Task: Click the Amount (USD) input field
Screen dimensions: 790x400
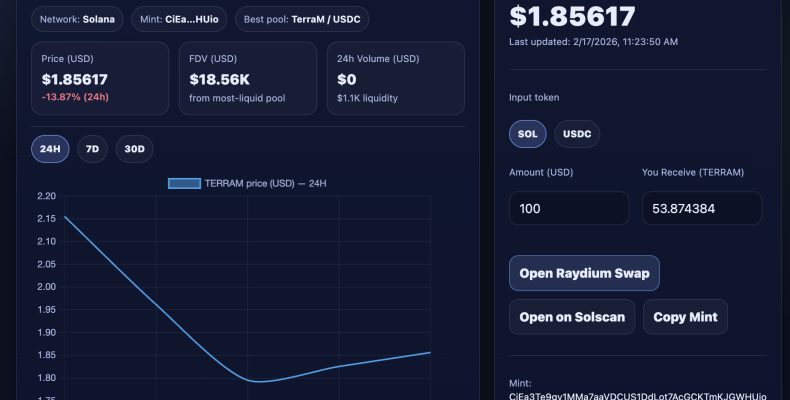Action: pyautogui.click(x=569, y=208)
